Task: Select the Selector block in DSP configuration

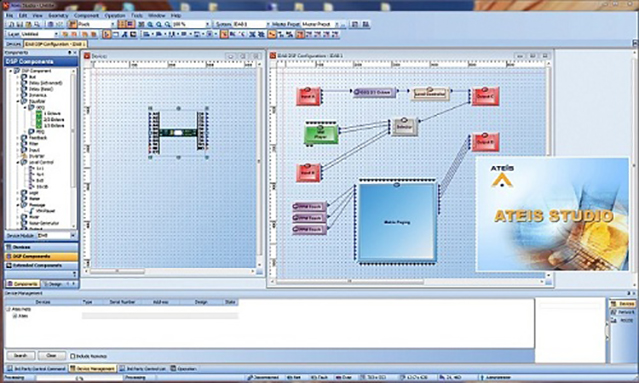Action: 403,128
